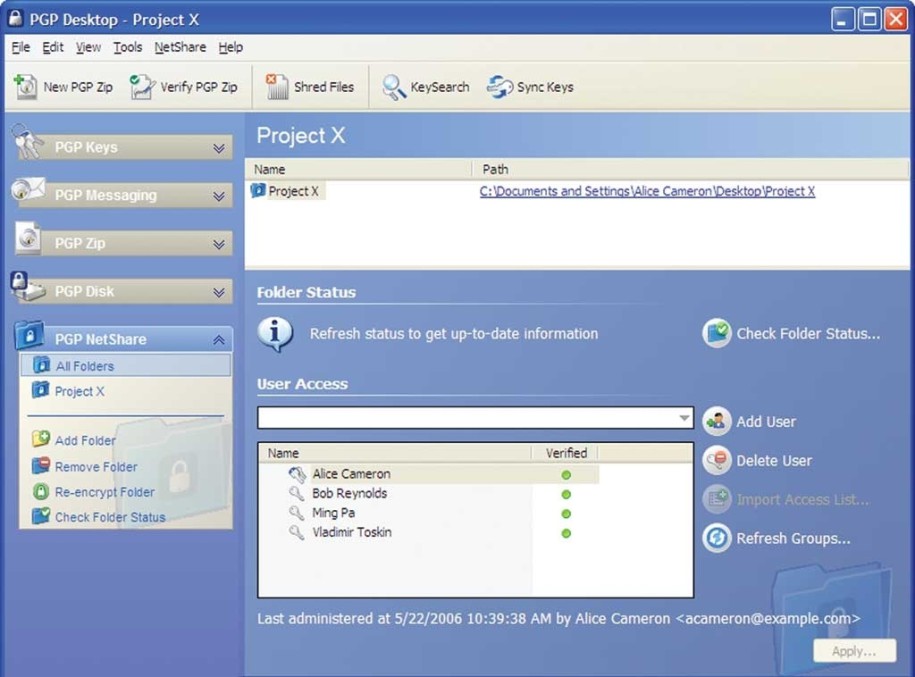Screen dimensions: 915x677
Task: Click Alice Cameron's green verified dot
Action: pyautogui.click(x=565, y=475)
